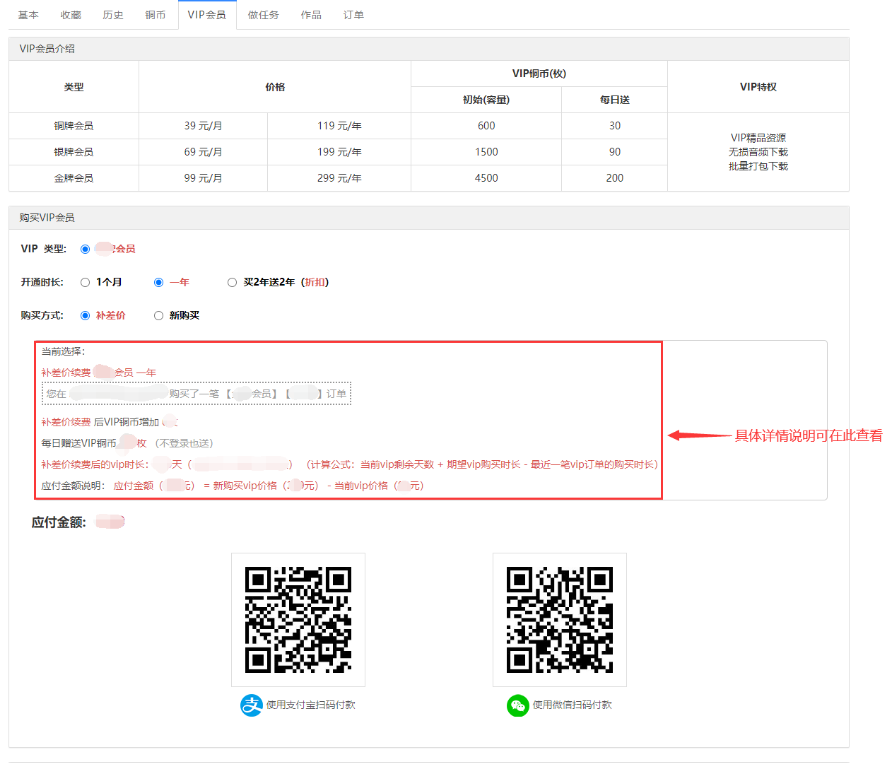This screenshot has width=891, height=763.
Task: Click the 批量打包下载 privilege text
Action: click(x=758, y=166)
